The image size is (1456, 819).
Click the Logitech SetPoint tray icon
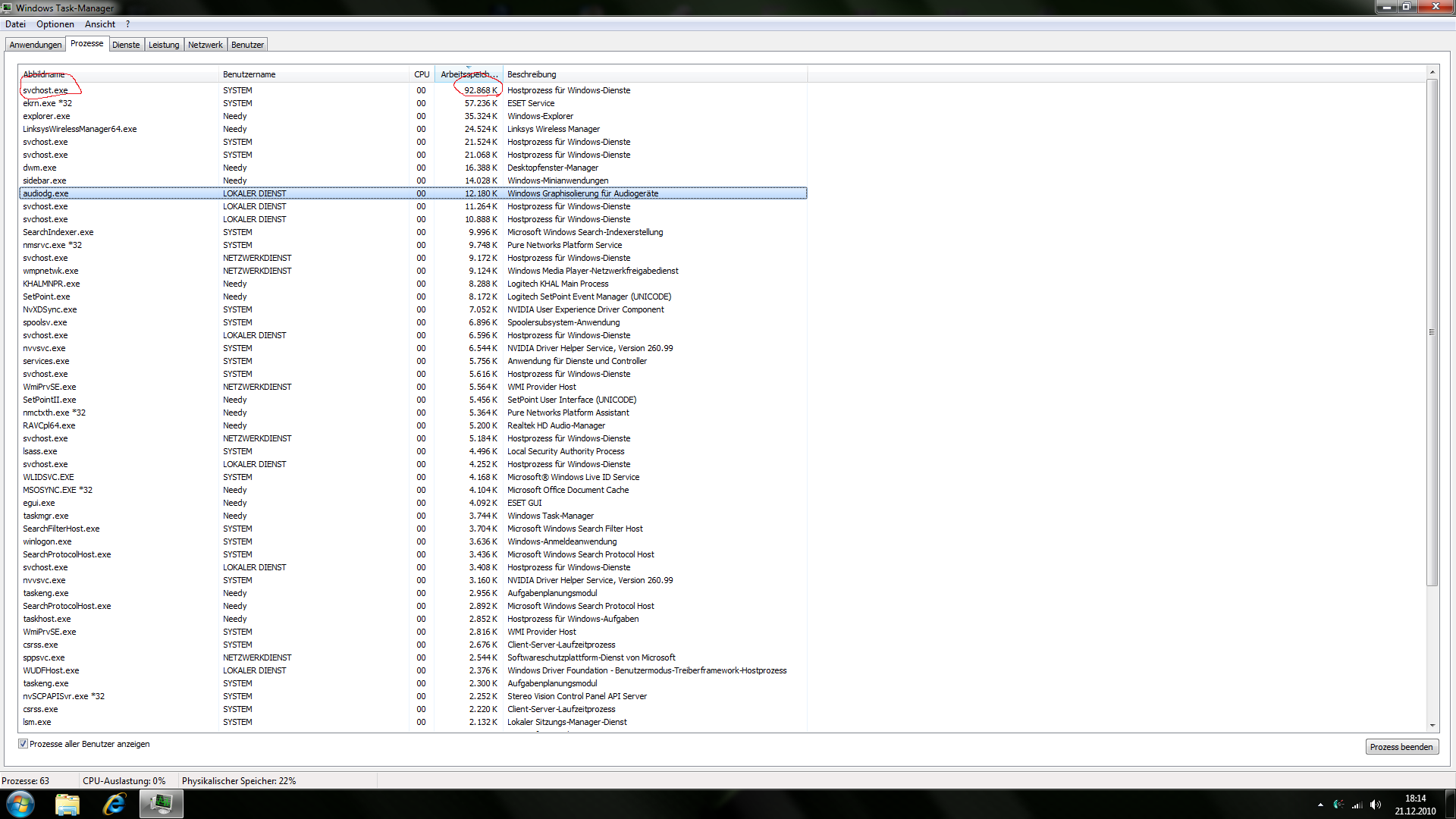(1338, 805)
